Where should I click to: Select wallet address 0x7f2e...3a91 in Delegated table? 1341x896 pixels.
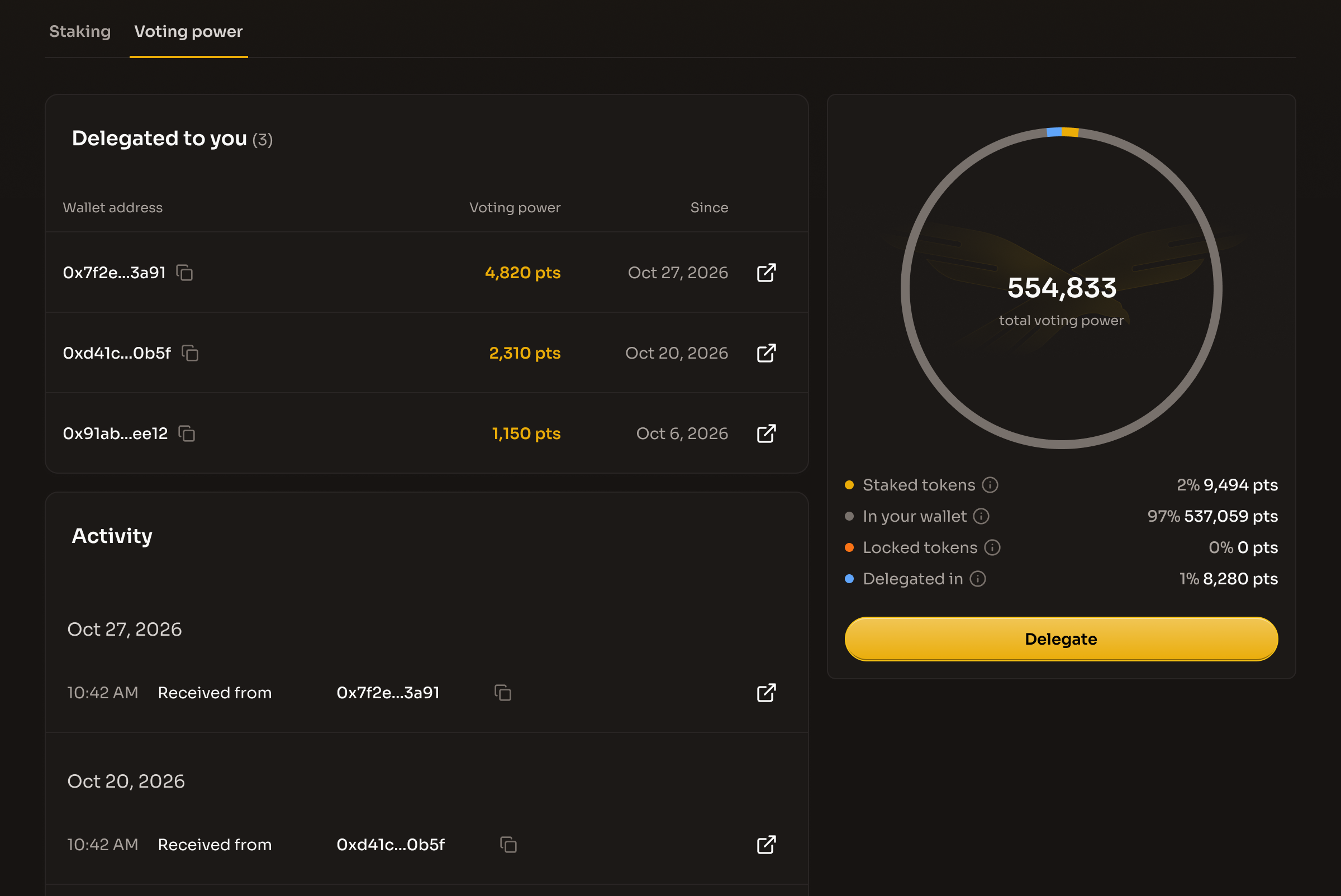pos(115,273)
